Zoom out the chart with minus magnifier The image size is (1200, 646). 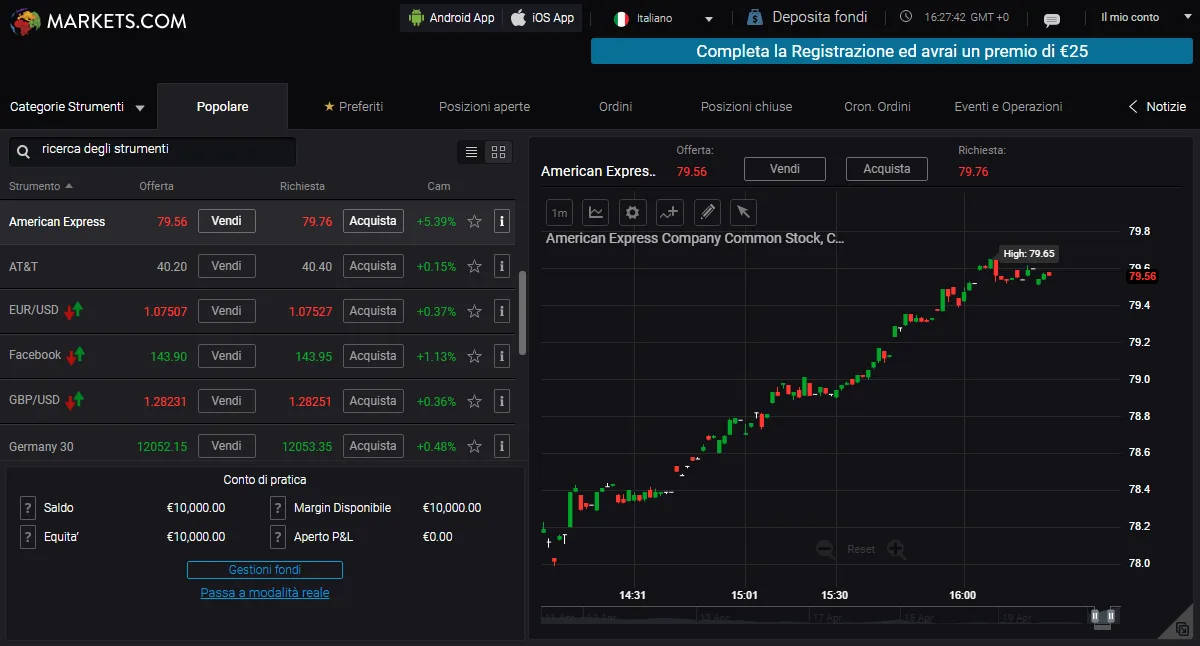pos(826,549)
